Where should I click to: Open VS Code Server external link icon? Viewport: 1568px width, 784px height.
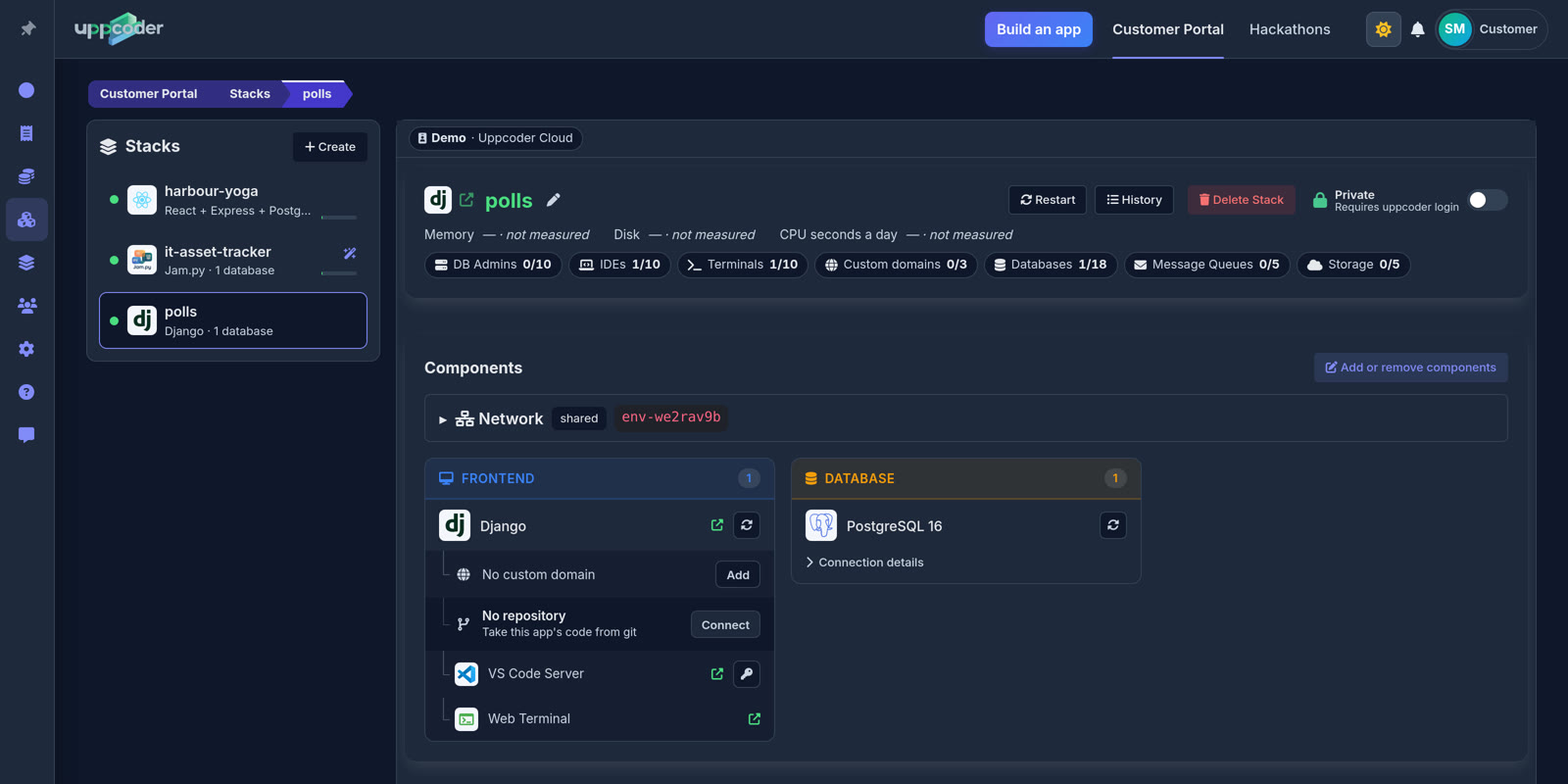[717, 674]
